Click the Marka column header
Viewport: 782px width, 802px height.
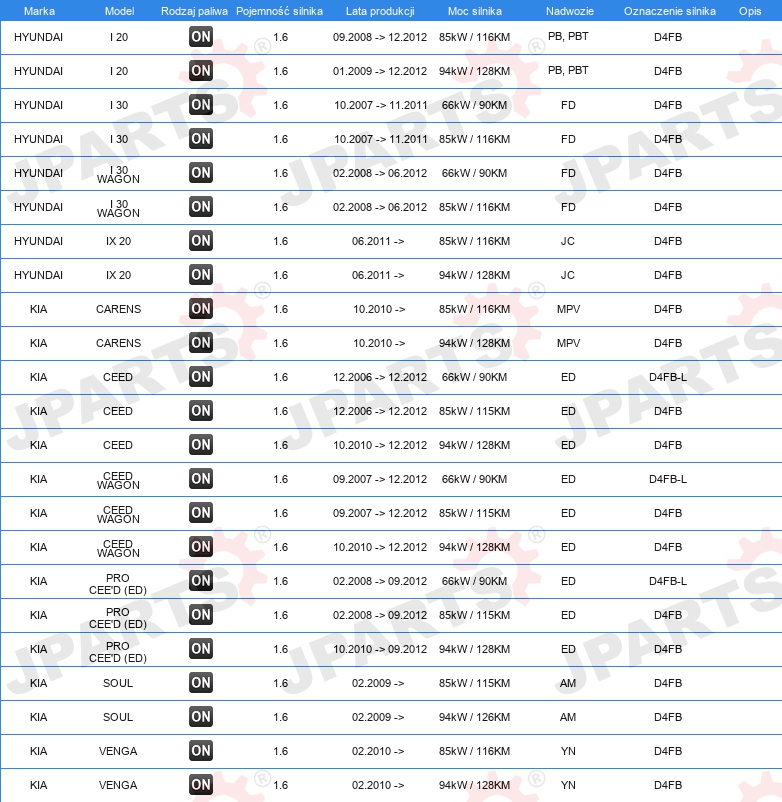[x=39, y=11]
